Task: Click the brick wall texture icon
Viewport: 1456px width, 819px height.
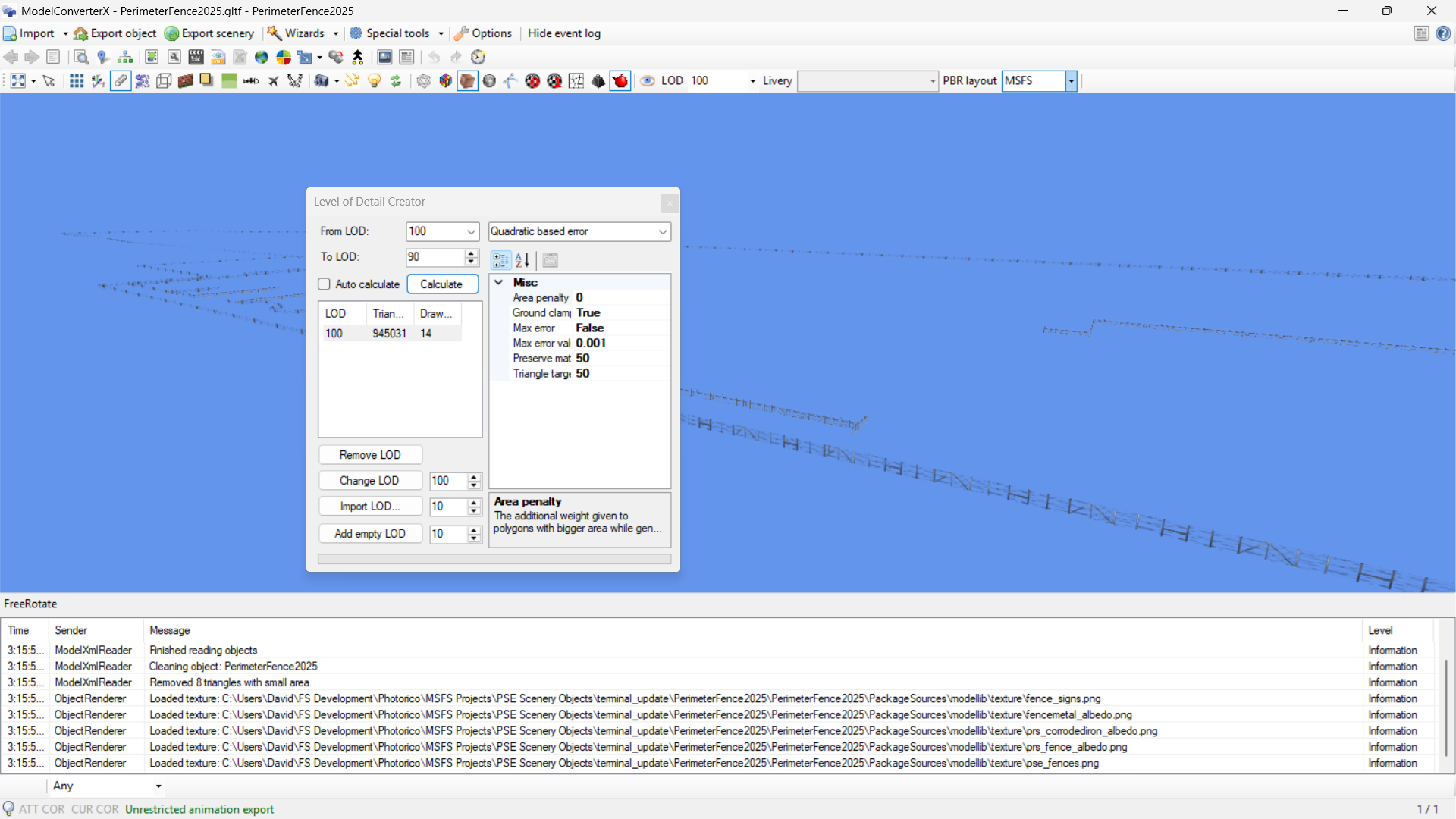Action: [186, 81]
